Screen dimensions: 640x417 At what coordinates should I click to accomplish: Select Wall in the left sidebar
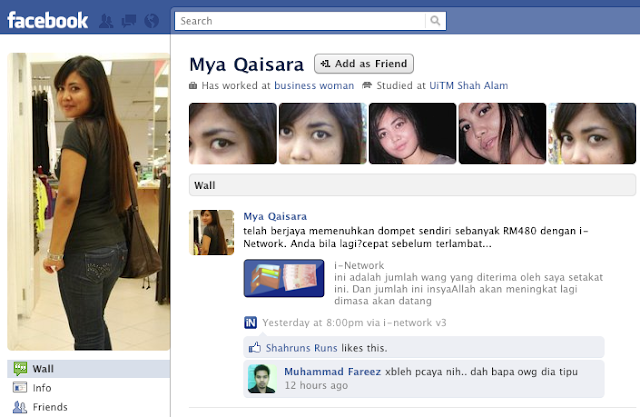(89, 369)
